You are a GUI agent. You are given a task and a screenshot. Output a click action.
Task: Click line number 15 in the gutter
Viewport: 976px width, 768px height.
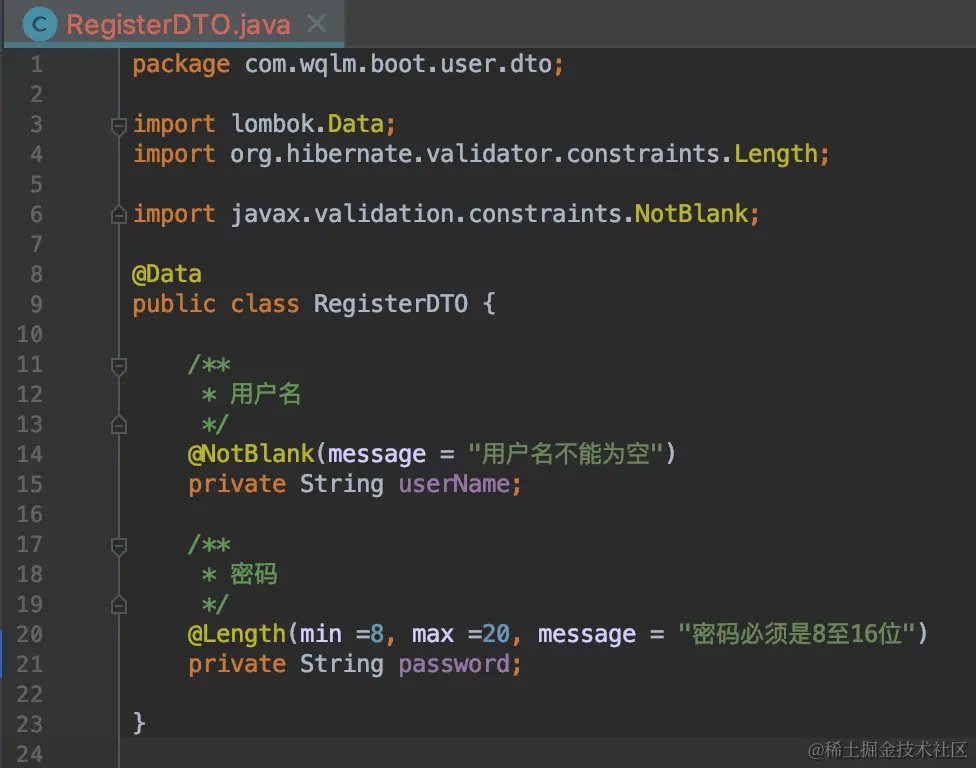[29, 484]
